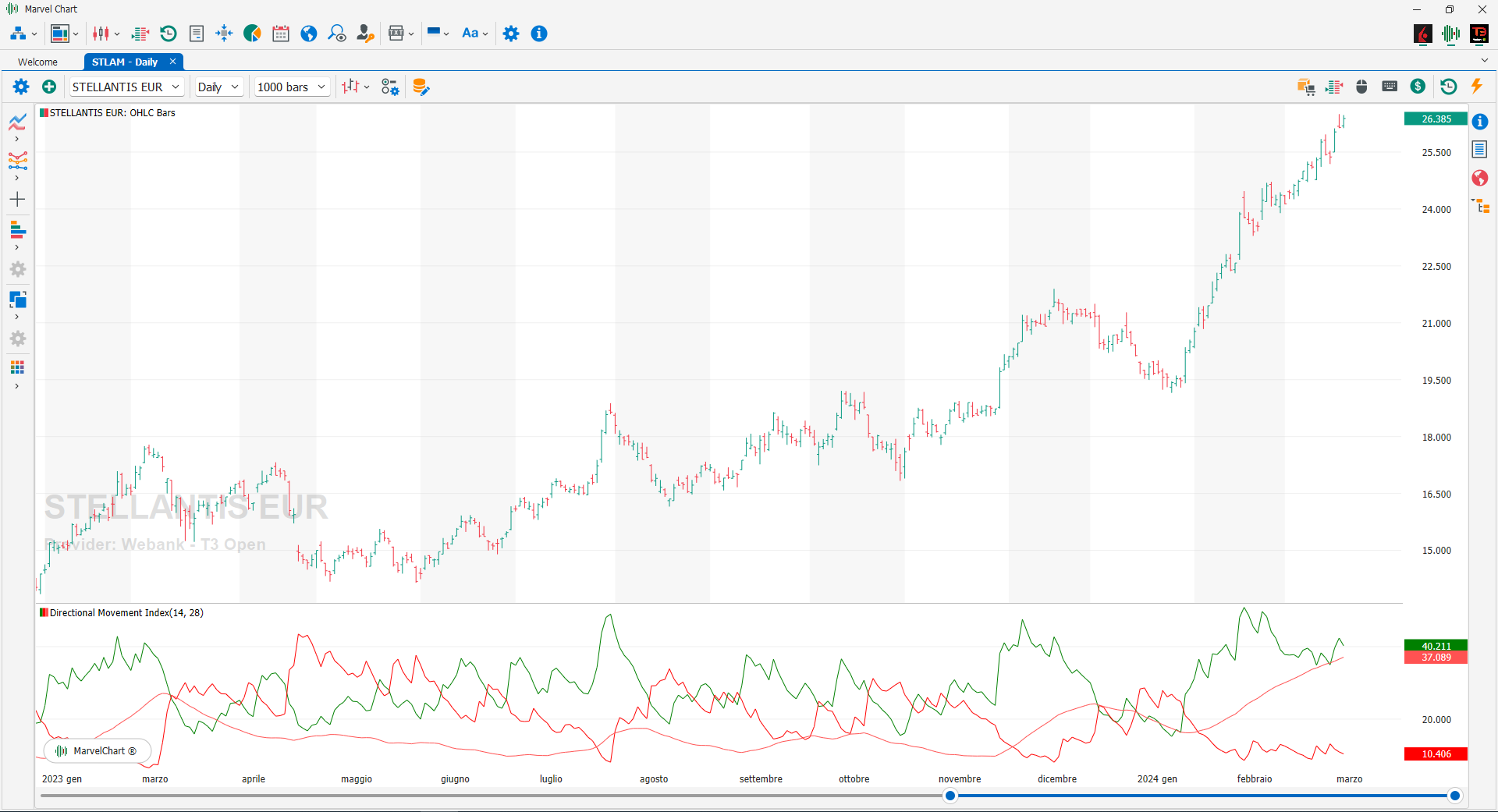Open the orange tree structure panel icon

[x=1480, y=206]
